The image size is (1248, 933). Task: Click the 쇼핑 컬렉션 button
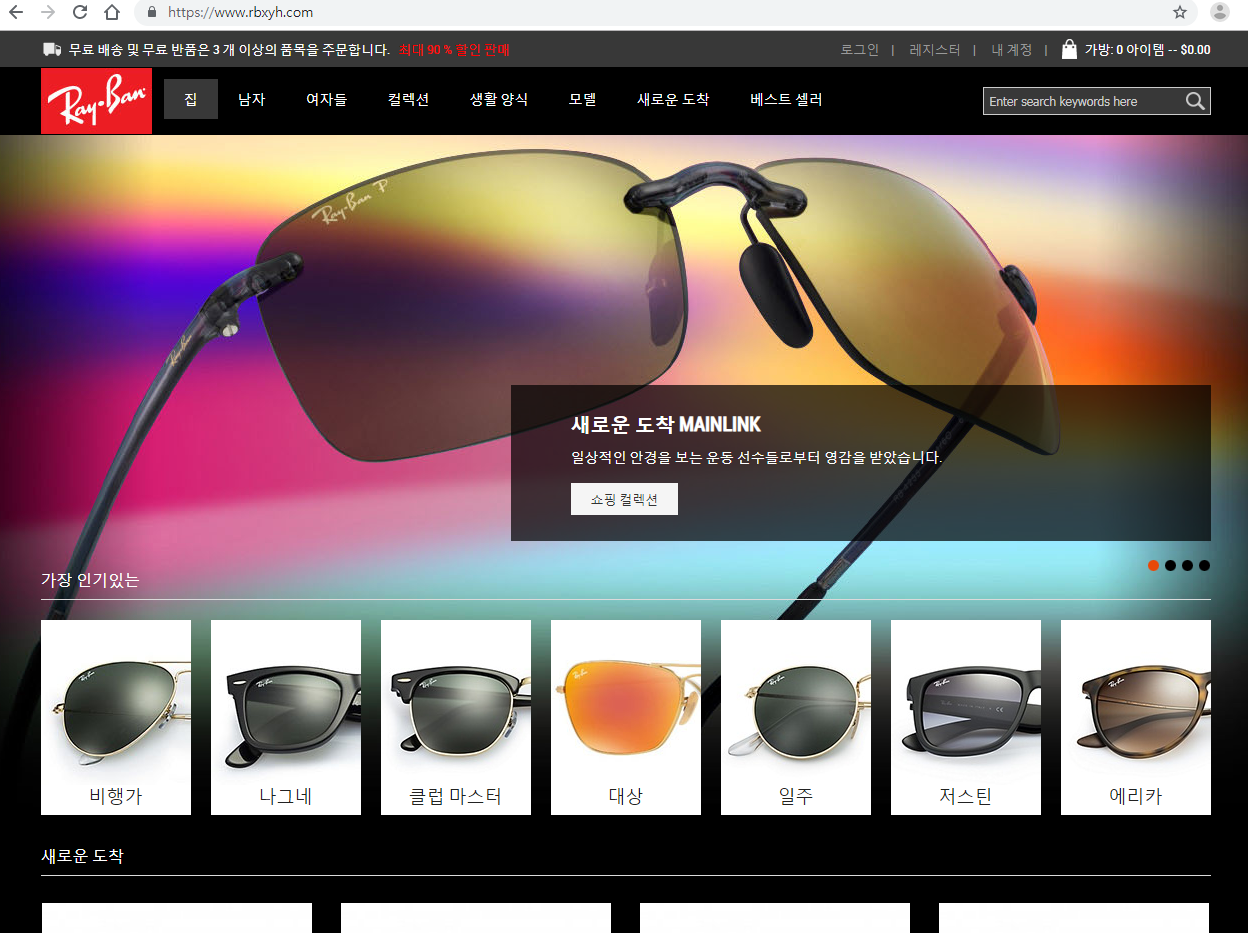(x=624, y=499)
